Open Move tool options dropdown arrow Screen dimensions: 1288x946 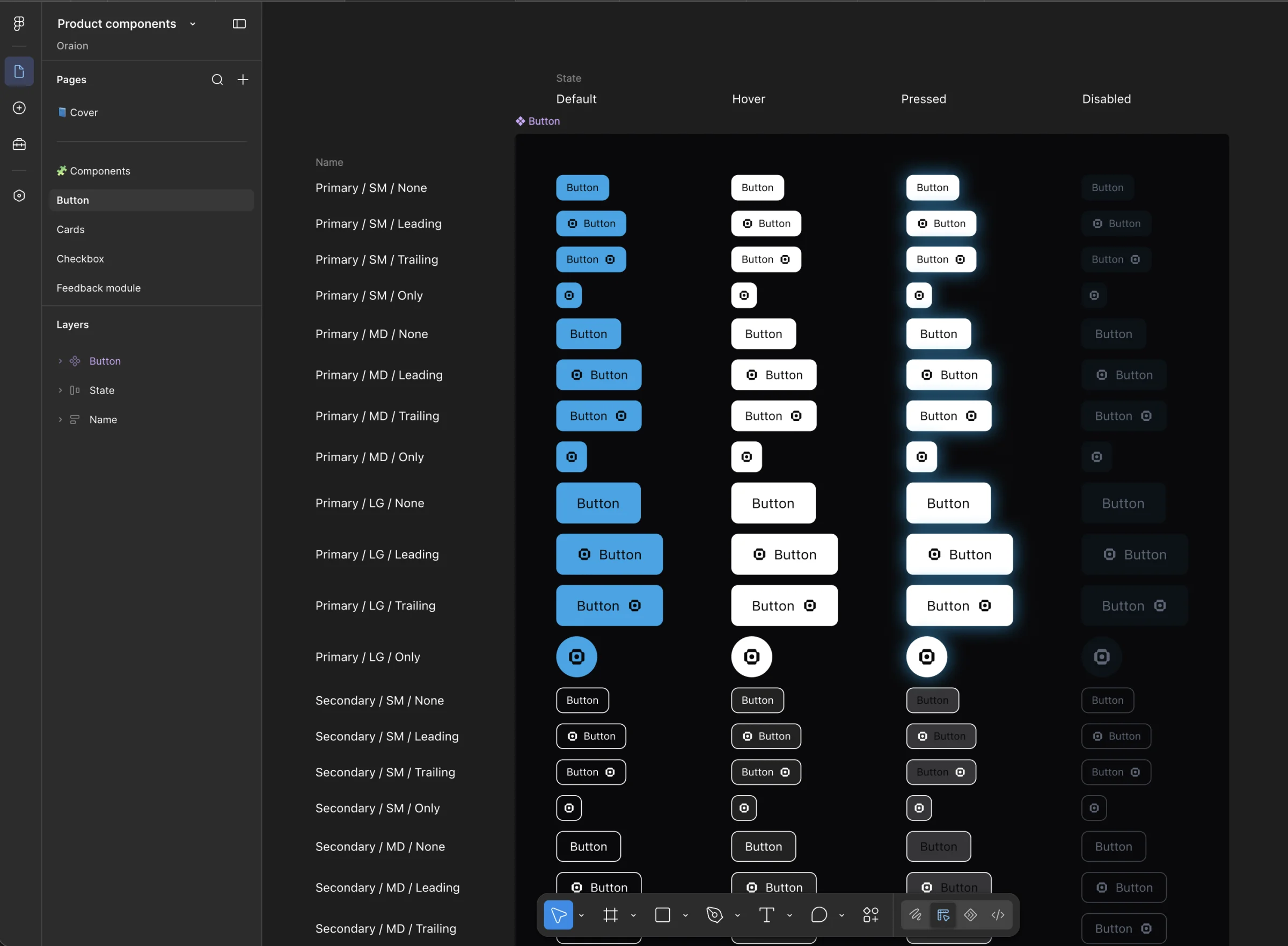581,915
